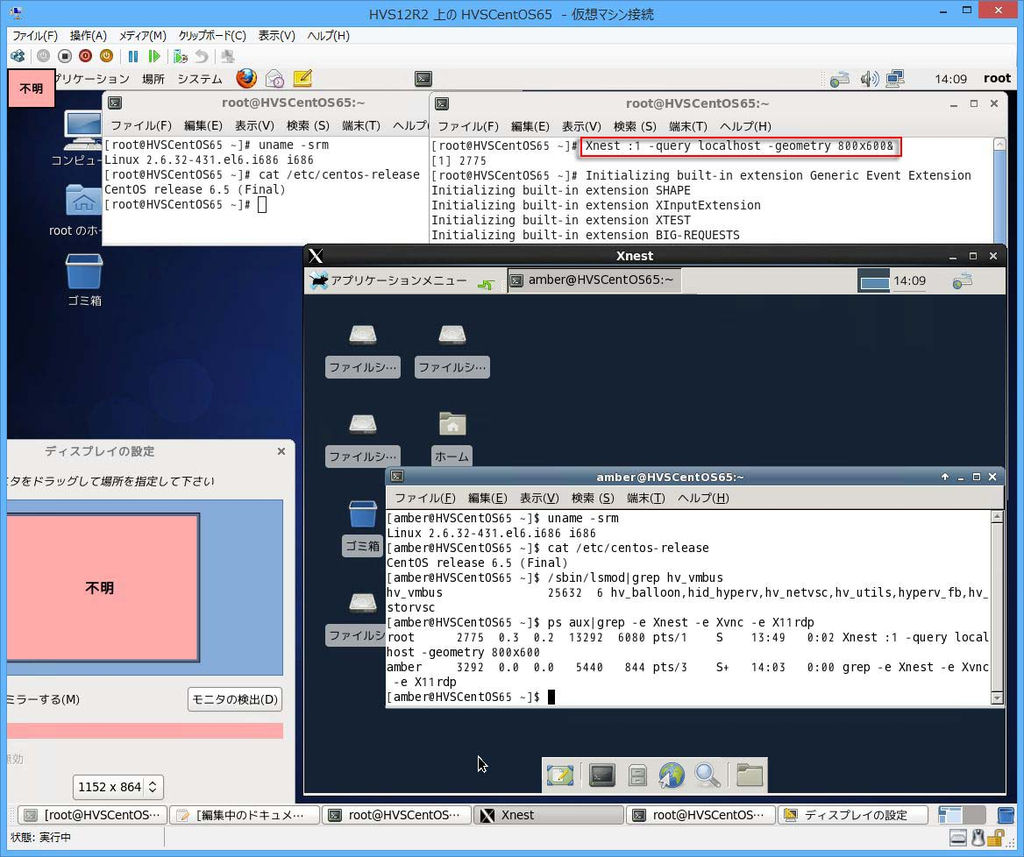Open the folder icon in Xfce bottom panel
Image resolution: width=1024 pixels, height=857 pixels.
(x=749, y=775)
